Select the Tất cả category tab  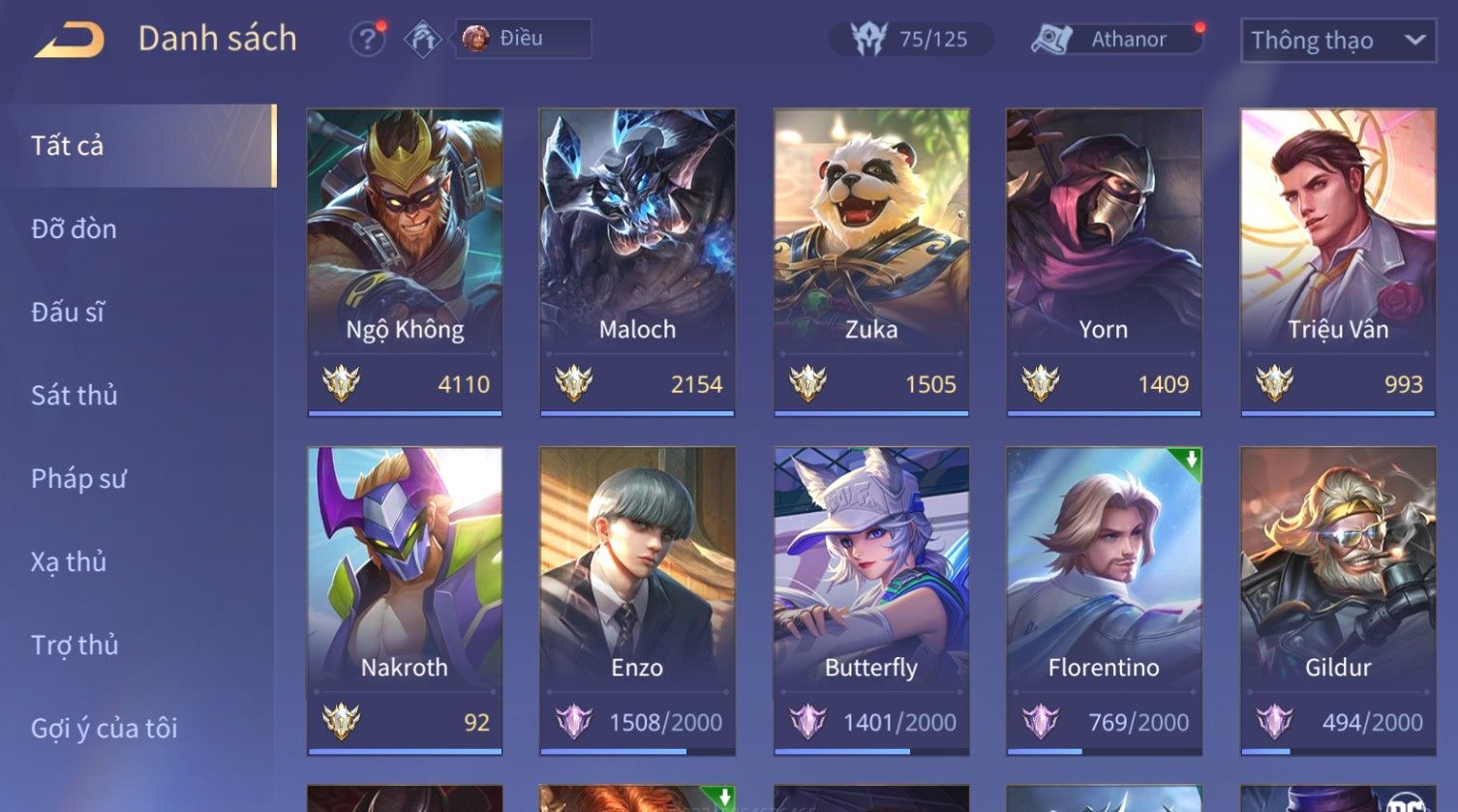pos(138,145)
